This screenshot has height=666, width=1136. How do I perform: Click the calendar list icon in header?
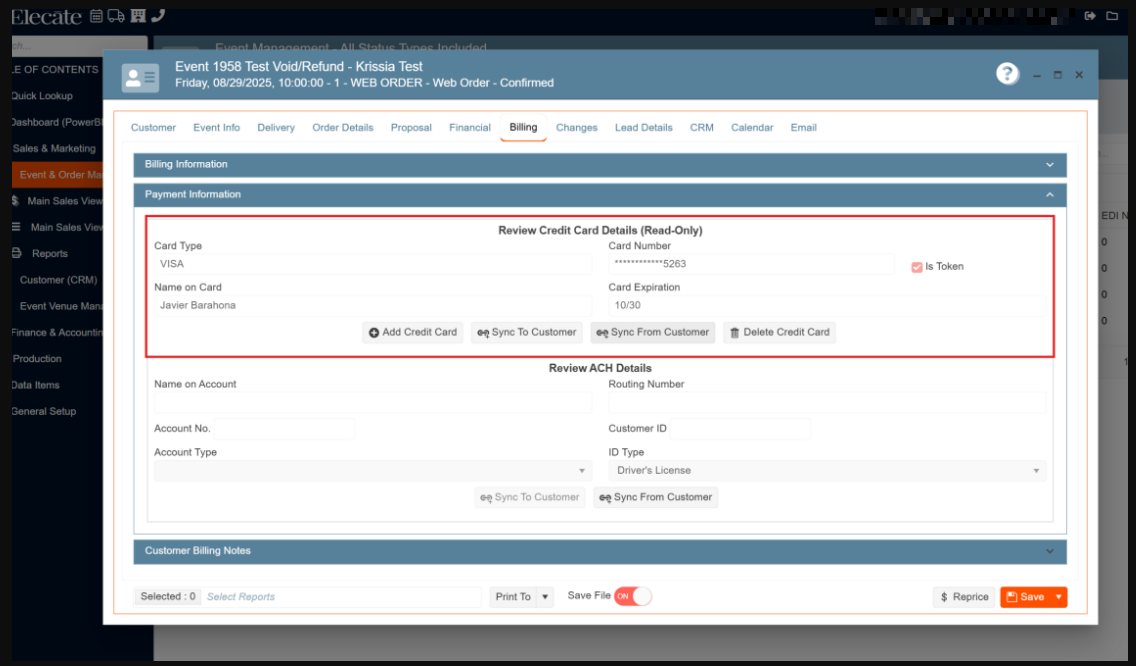point(96,16)
